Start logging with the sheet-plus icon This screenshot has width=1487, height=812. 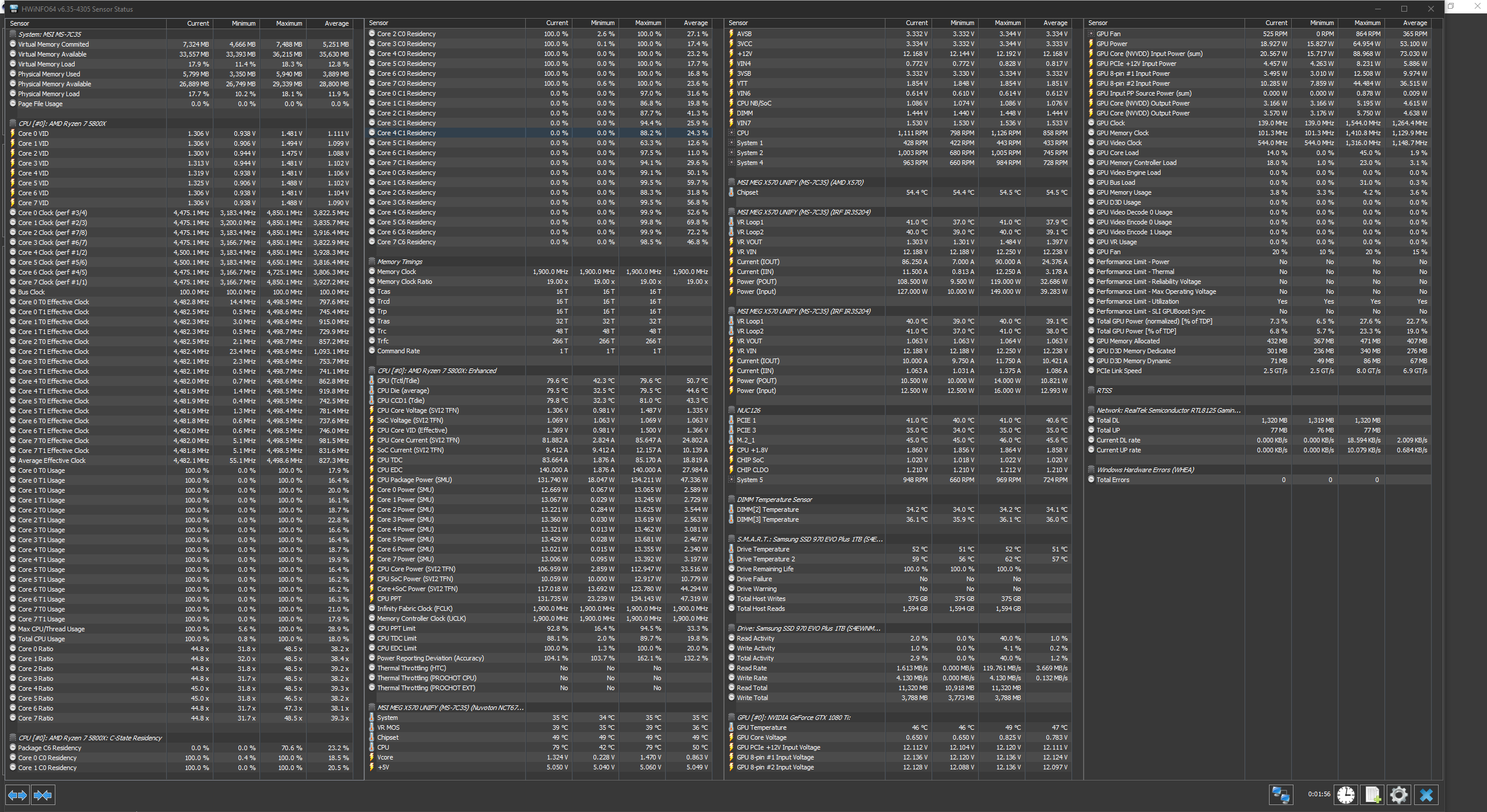1373,795
